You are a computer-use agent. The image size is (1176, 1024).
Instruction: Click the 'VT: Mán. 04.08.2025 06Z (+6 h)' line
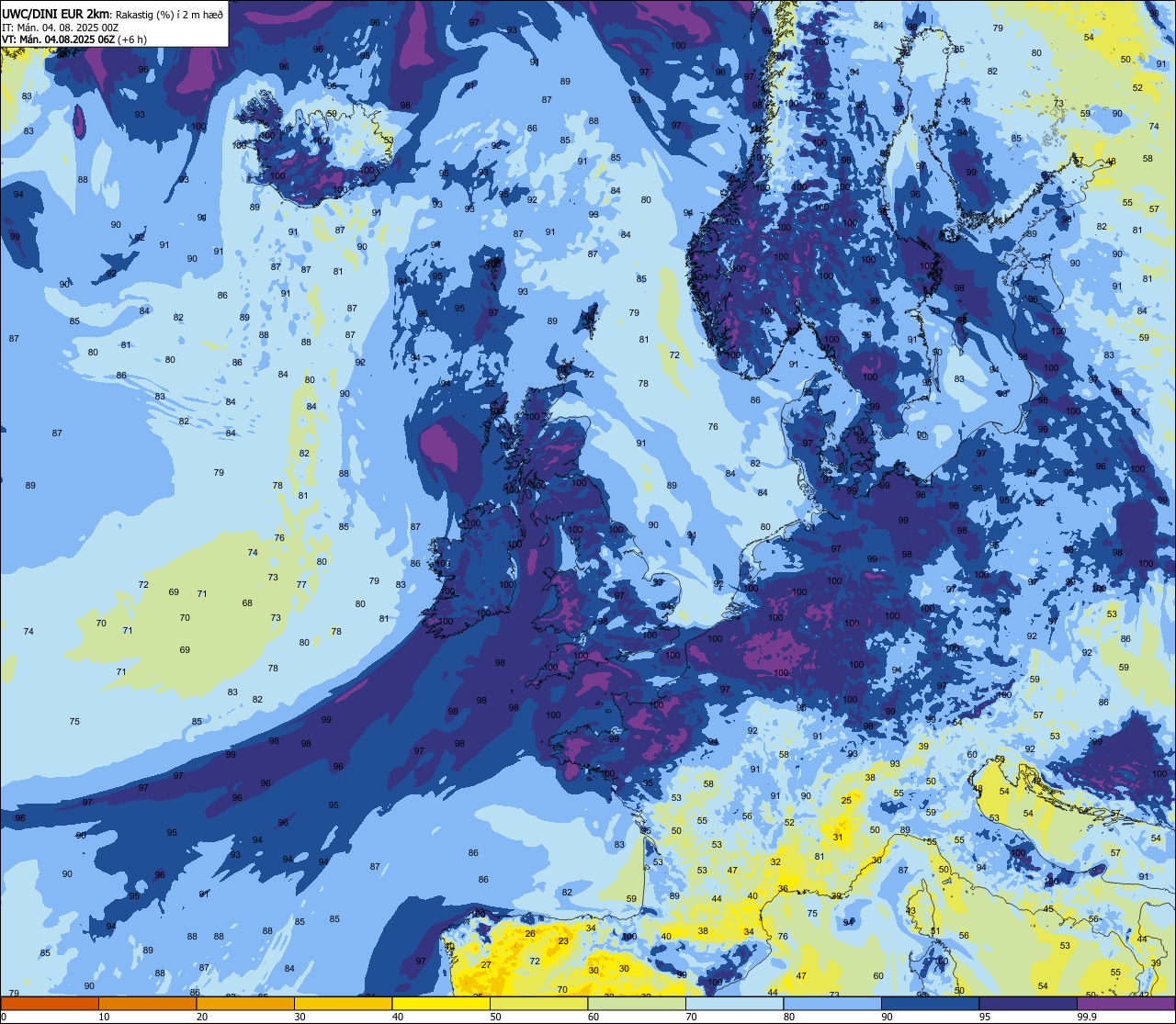[x=73, y=39]
